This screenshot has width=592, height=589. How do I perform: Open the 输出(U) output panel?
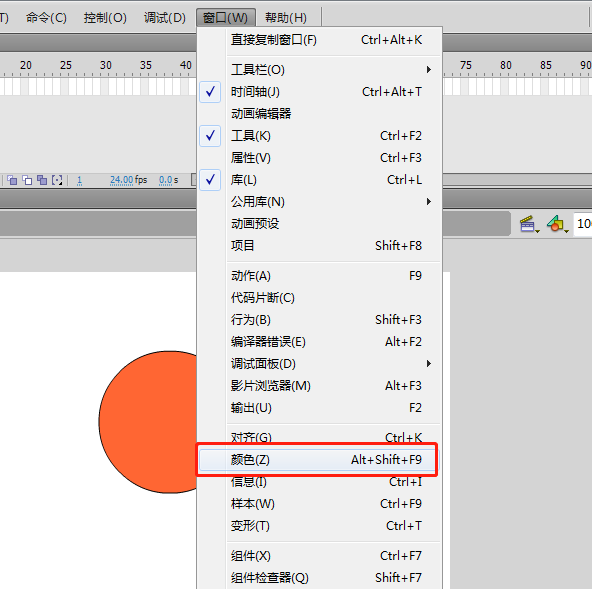pyautogui.click(x=319, y=408)
